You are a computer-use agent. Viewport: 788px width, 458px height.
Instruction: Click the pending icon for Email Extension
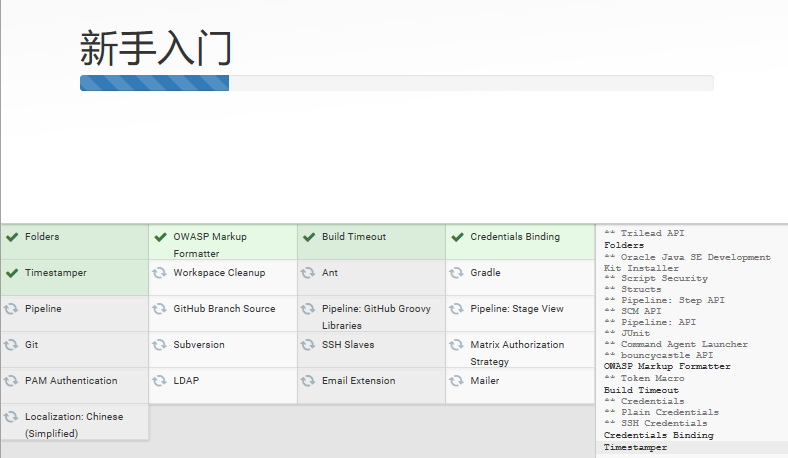(308, 381)
